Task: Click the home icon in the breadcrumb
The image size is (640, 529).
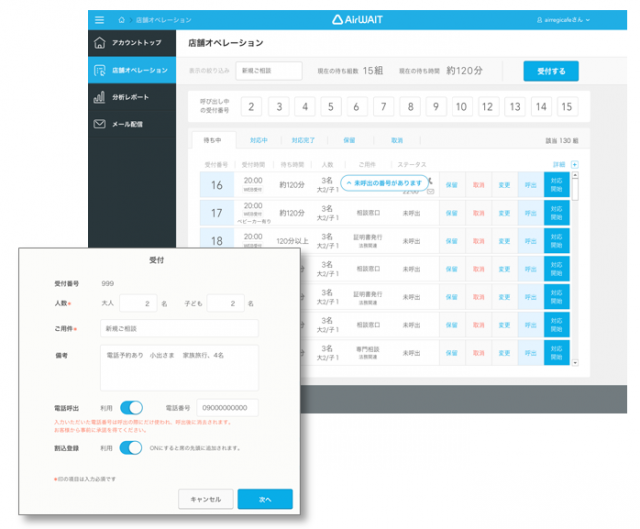Action: point(122,19)
